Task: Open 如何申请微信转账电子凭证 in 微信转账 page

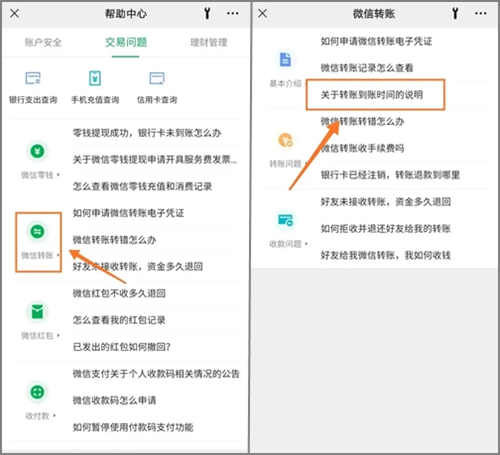Action: tap(376, 41)
